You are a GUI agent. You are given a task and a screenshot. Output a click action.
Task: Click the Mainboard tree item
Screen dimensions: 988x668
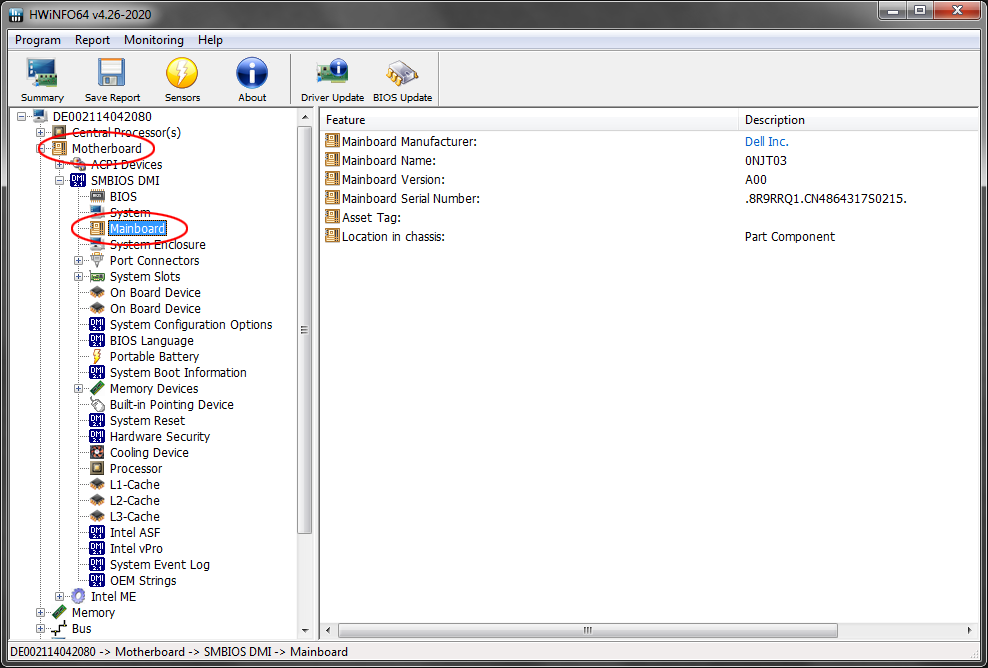pos(137,229)
